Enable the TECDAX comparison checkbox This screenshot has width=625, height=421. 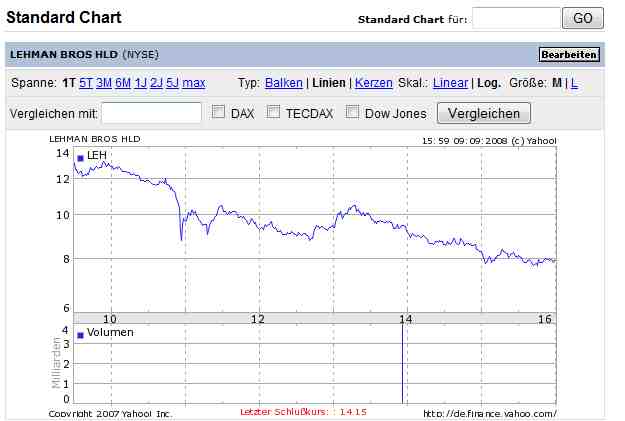tap(273, 111)
